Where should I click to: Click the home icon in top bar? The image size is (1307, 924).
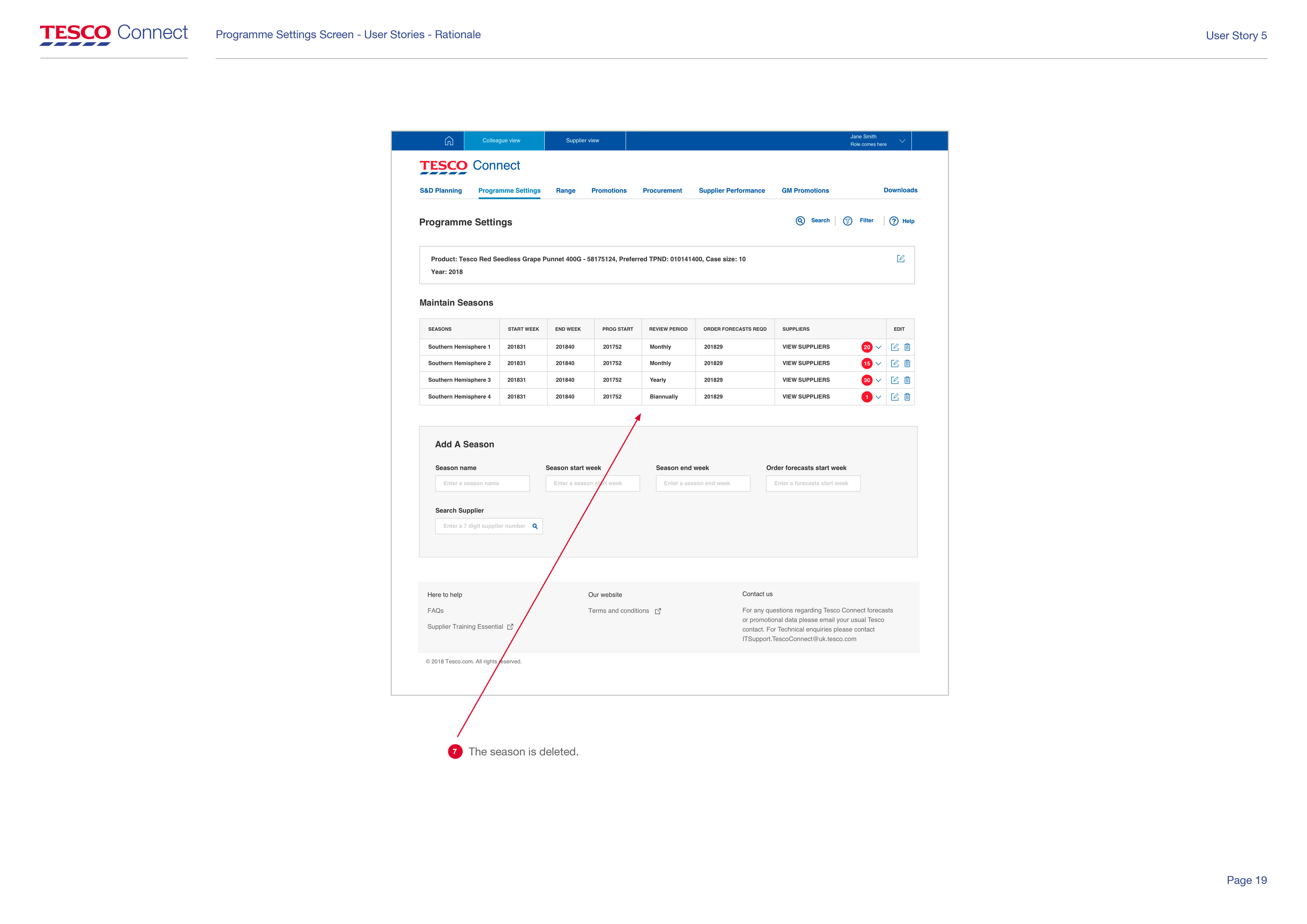coord(449,141)
